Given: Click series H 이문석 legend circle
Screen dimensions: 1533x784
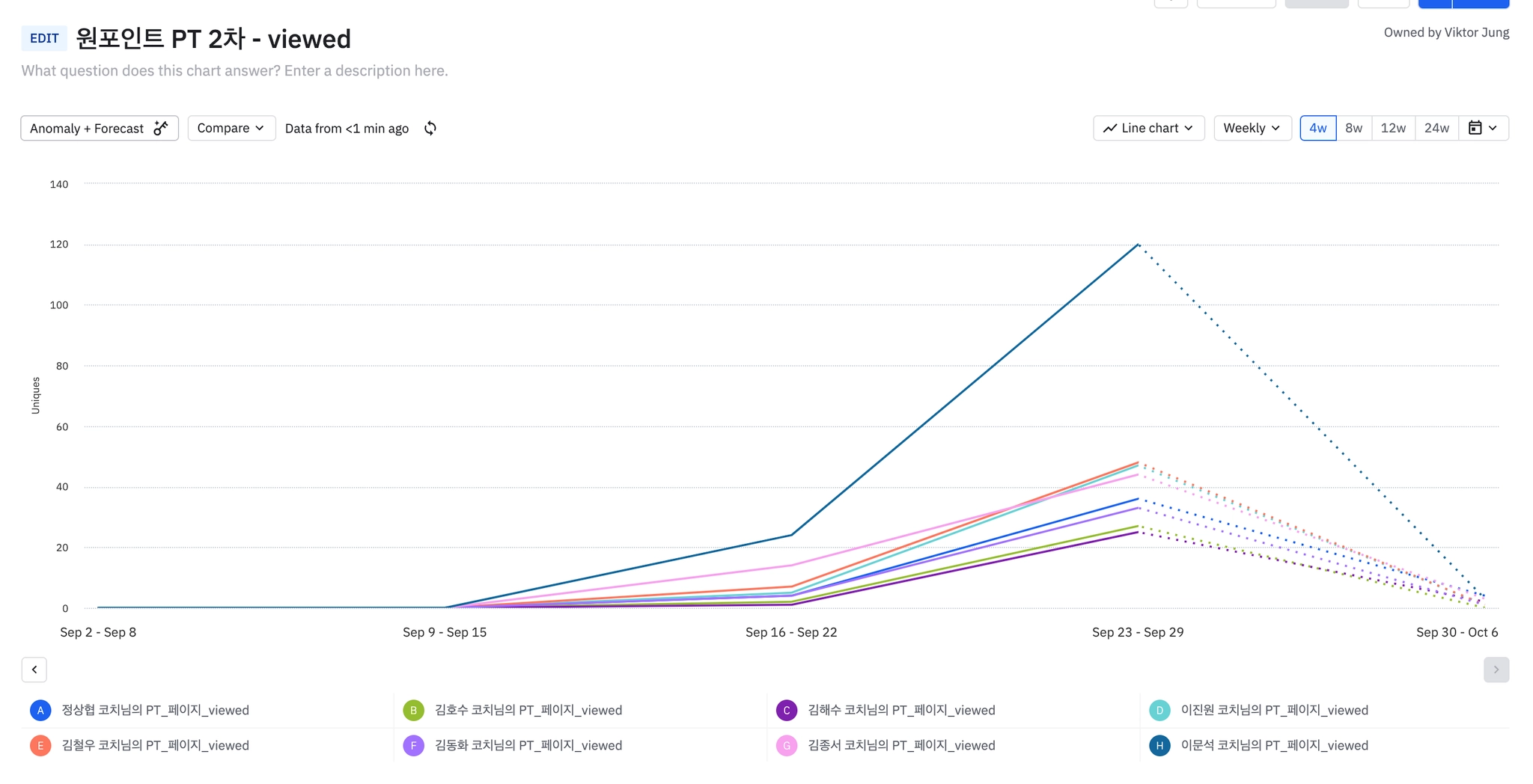Looking at the screenshot, I should [1159, 745].
